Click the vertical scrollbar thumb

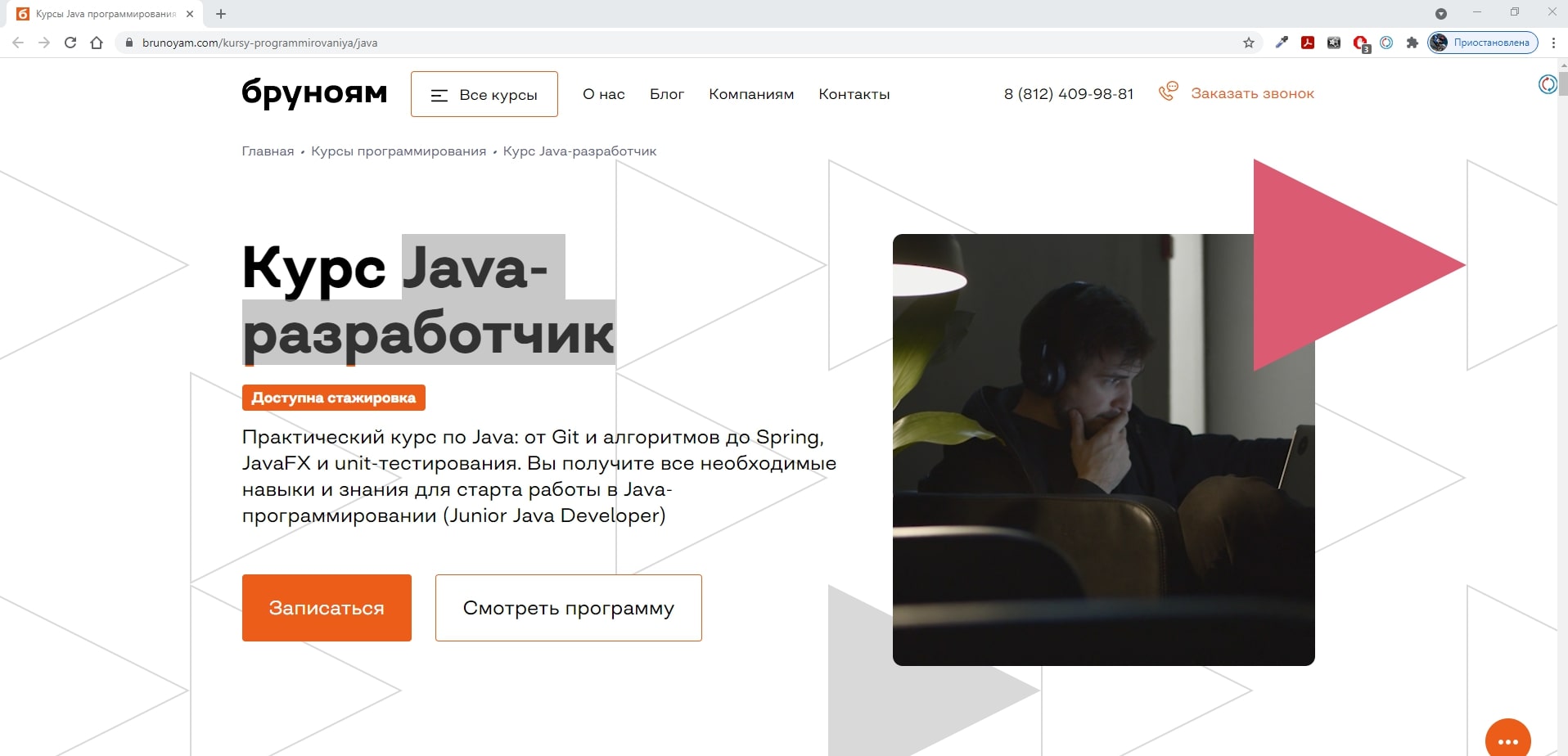pos(1562,83)
